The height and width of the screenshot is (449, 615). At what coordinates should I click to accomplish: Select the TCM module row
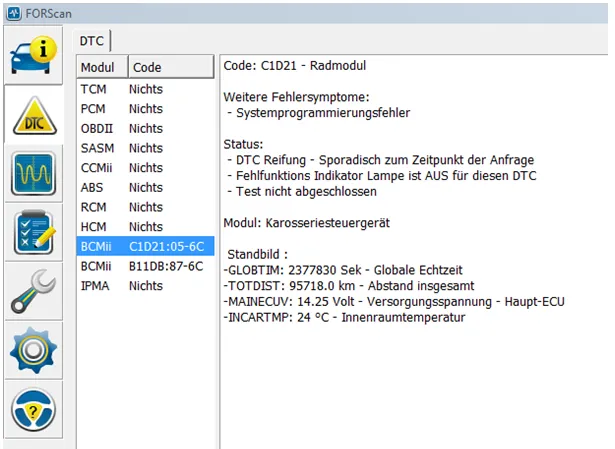(145, 89)
